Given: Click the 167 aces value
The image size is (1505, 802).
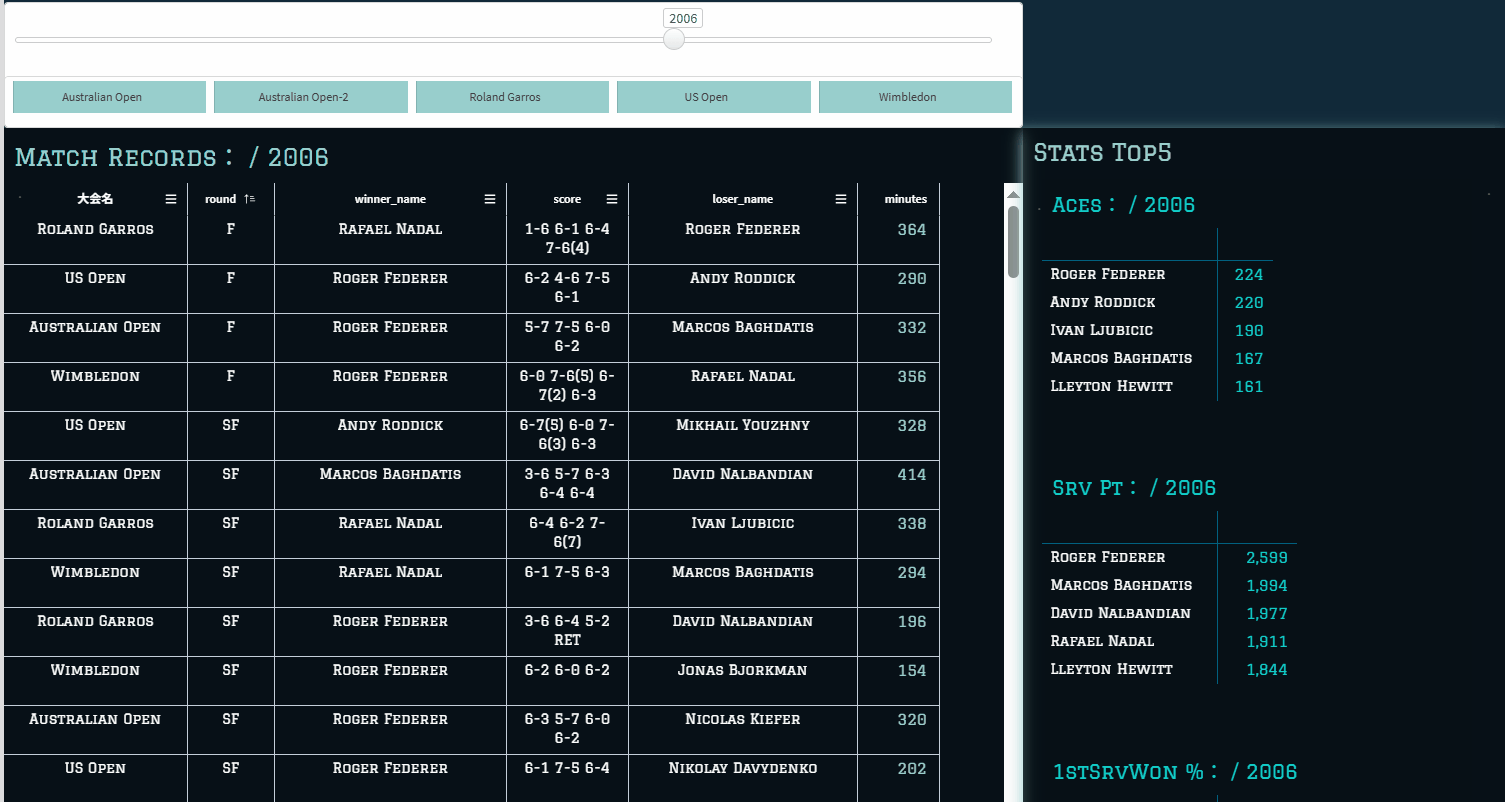Looking at the screenshot, I should click(1249, 359).
